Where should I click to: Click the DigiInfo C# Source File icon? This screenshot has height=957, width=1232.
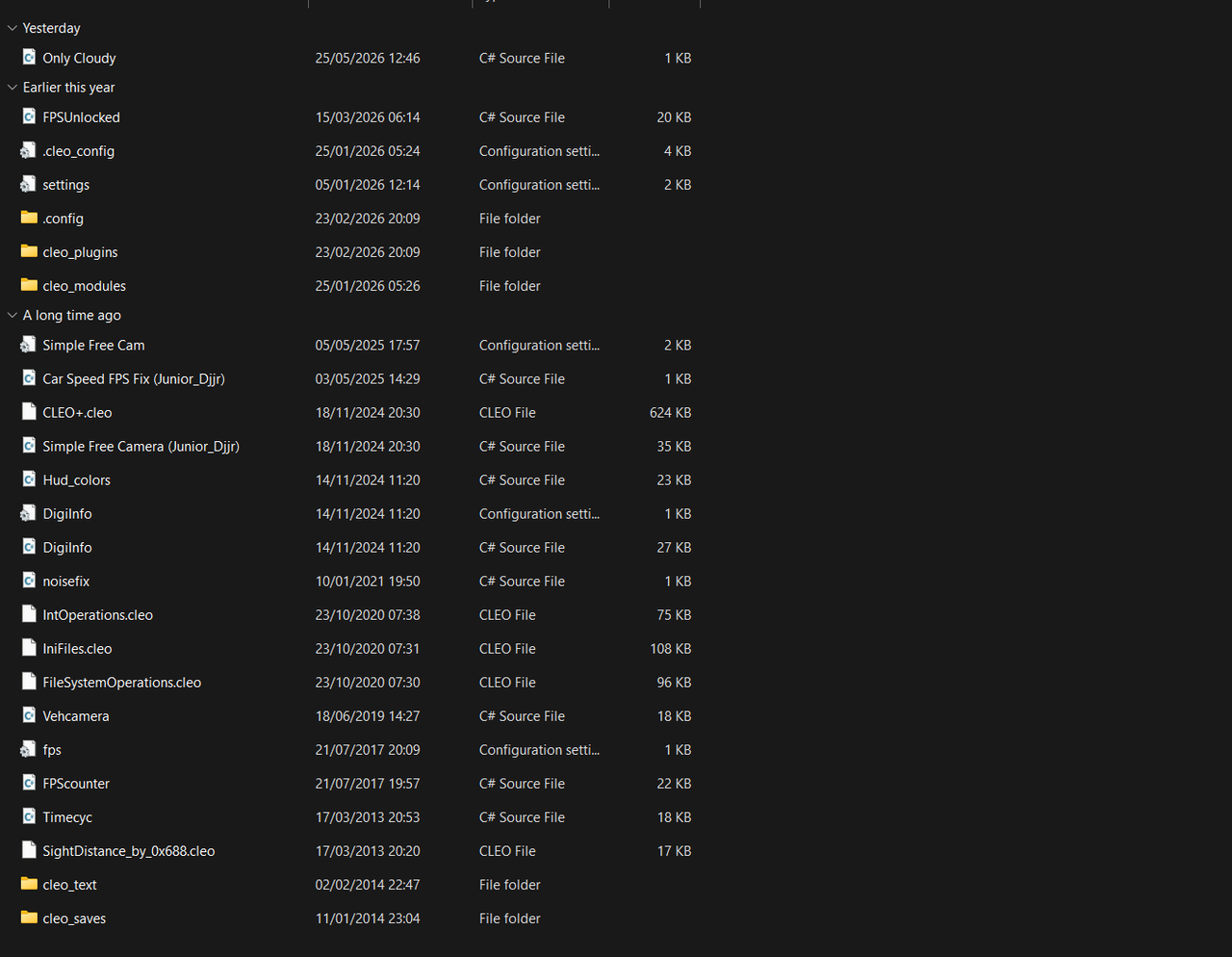click(29, 547)
